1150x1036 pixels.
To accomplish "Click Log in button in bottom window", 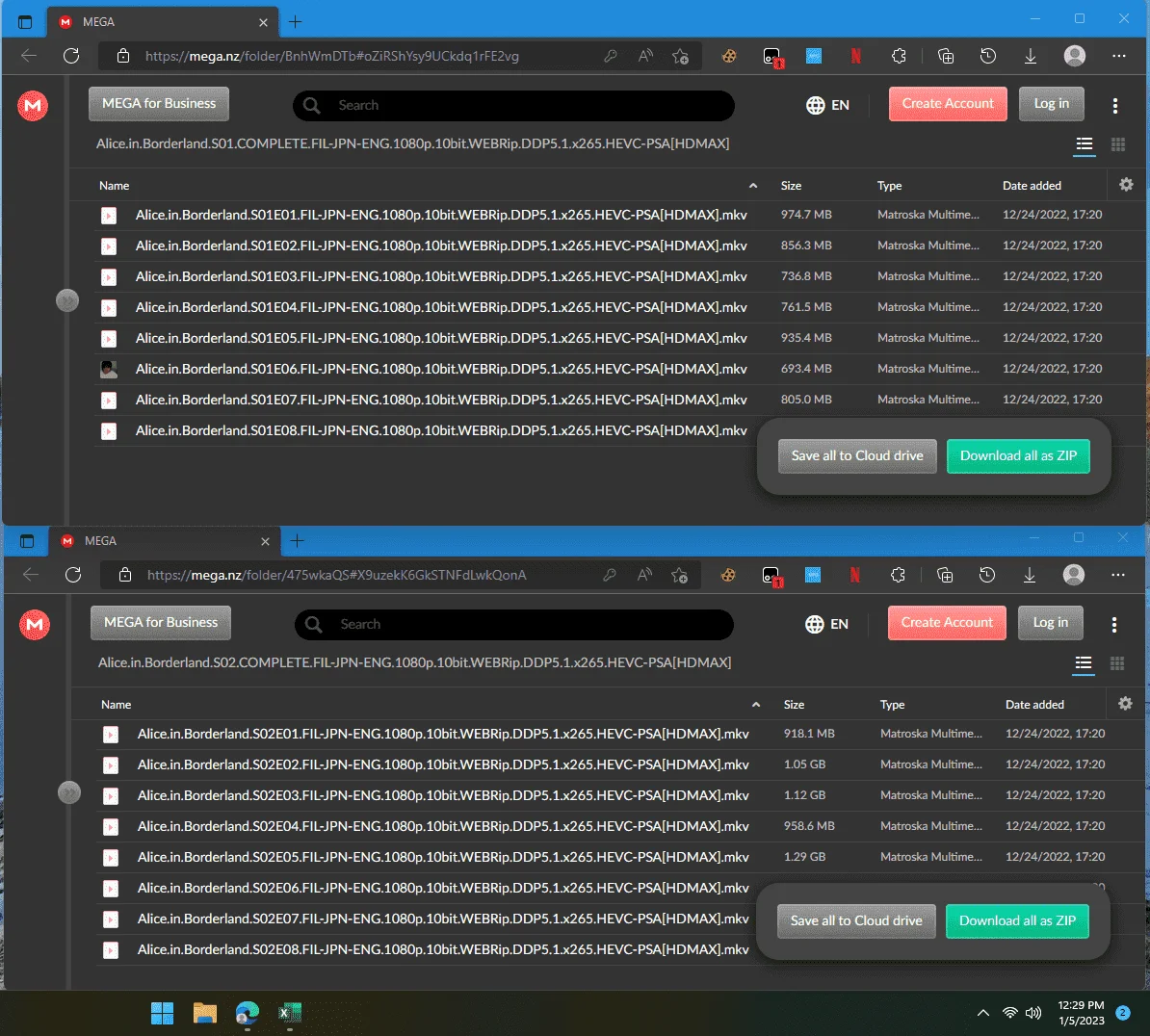I will pos(1050,623).
